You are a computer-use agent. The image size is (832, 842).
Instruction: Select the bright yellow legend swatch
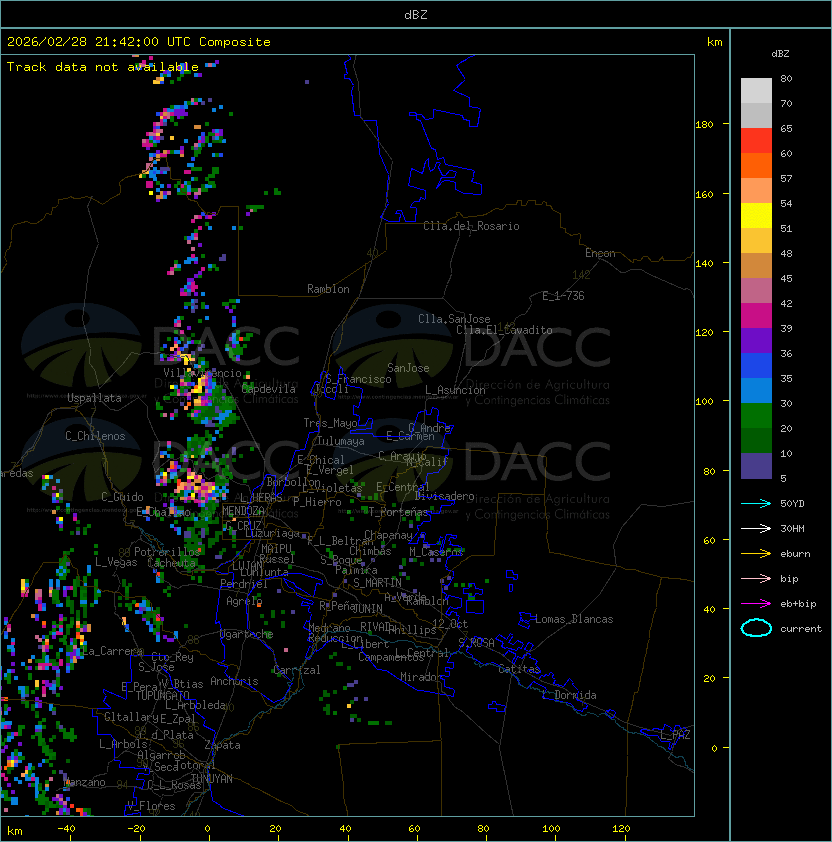756,215
